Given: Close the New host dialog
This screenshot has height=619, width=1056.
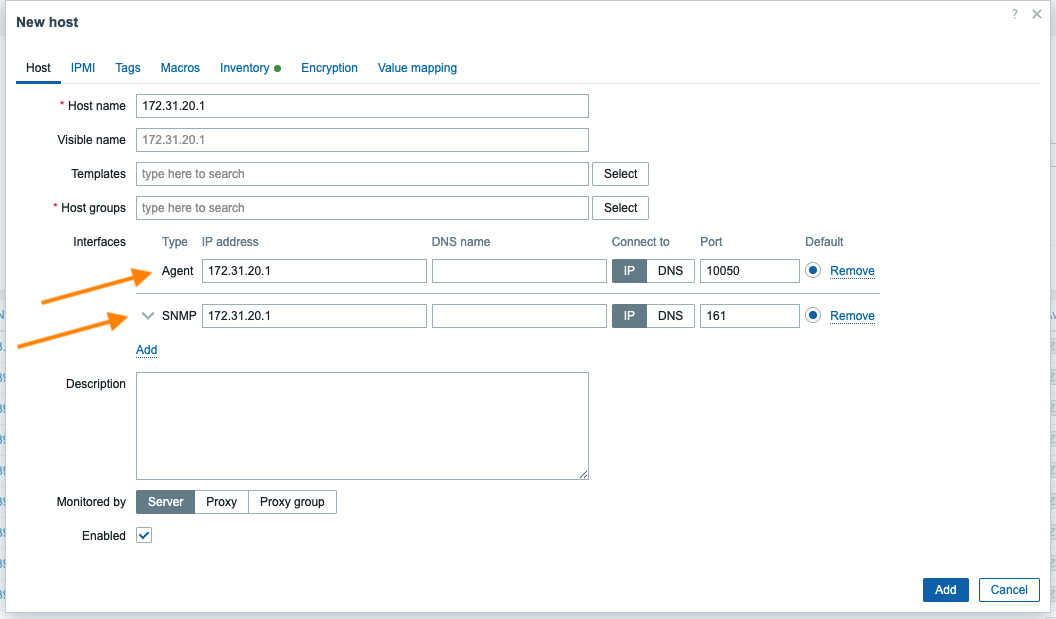Looking at the screenshot, I should click(1037, 15).
